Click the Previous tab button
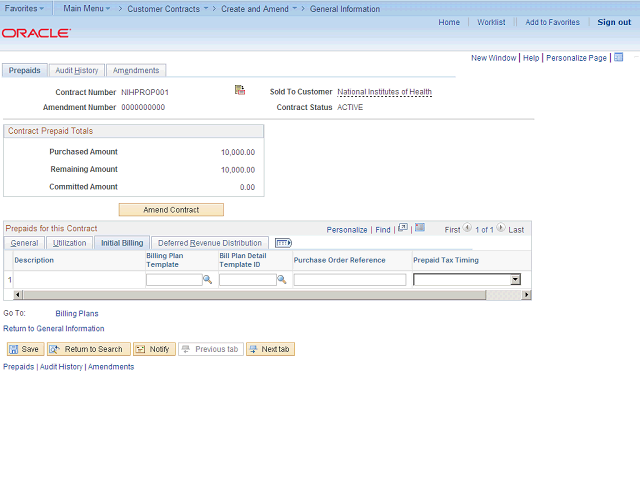640x480 pixels. (x=211, y=349)
